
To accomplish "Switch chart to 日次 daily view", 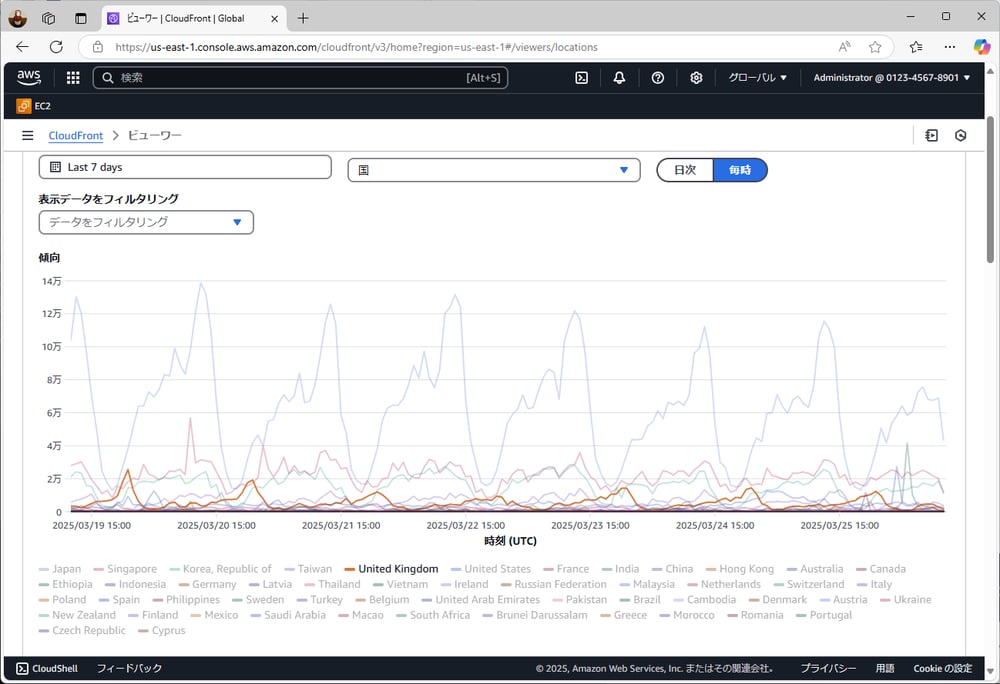I will point(685,170).
